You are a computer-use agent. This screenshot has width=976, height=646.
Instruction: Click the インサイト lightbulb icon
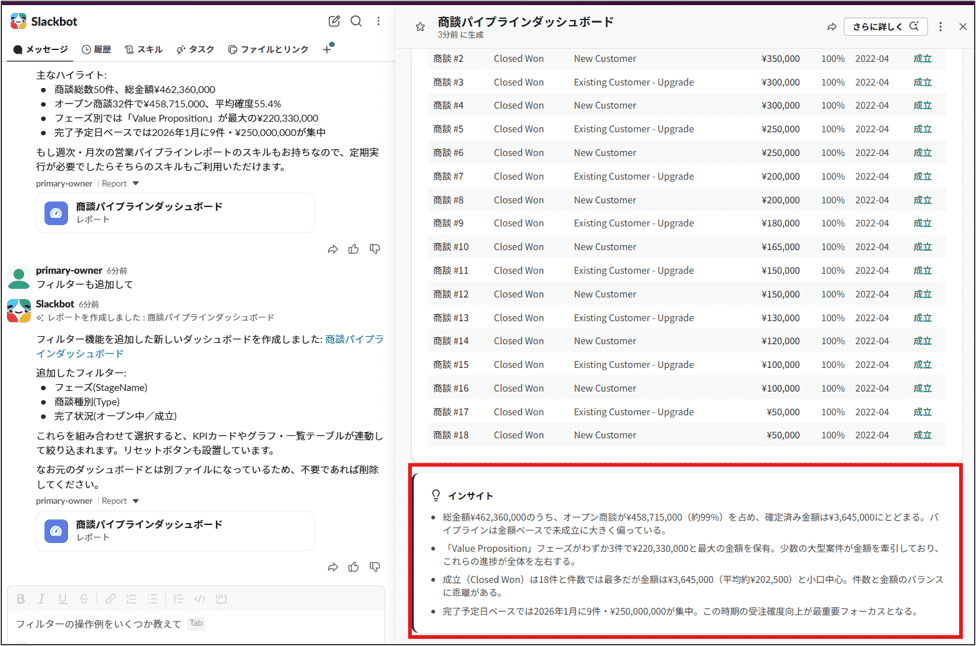(436, 495)
